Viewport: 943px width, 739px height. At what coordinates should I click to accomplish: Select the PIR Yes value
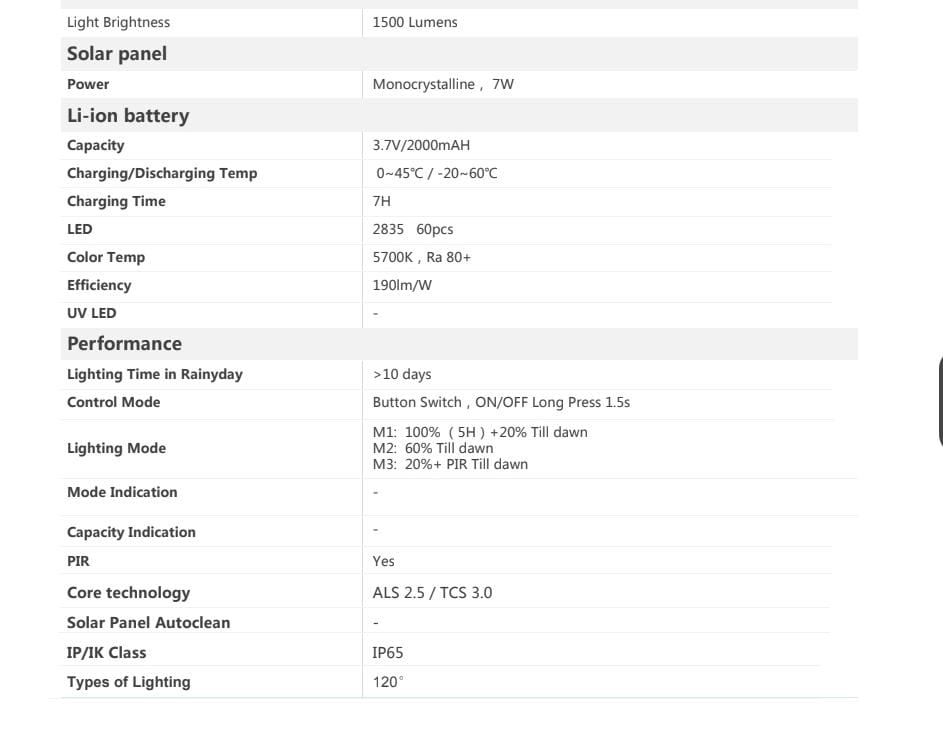[x=383, y=561]
